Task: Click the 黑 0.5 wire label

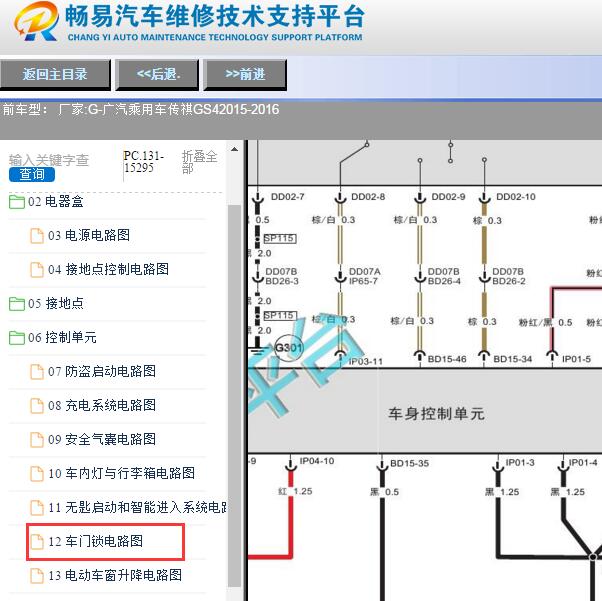Action: click(384, 492)
